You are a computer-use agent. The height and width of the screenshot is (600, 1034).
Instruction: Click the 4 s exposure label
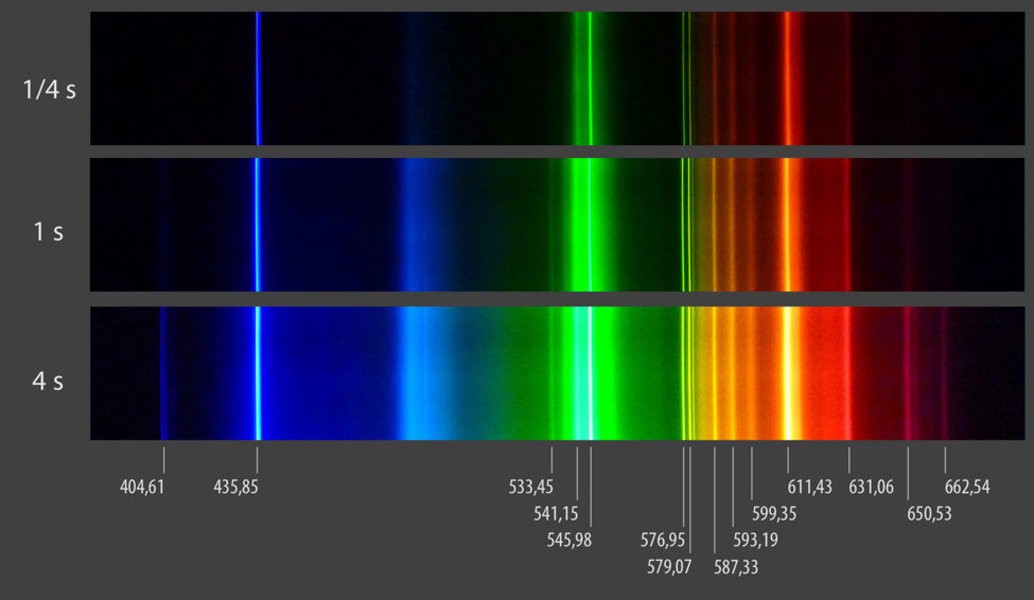[x=47, y=381]
